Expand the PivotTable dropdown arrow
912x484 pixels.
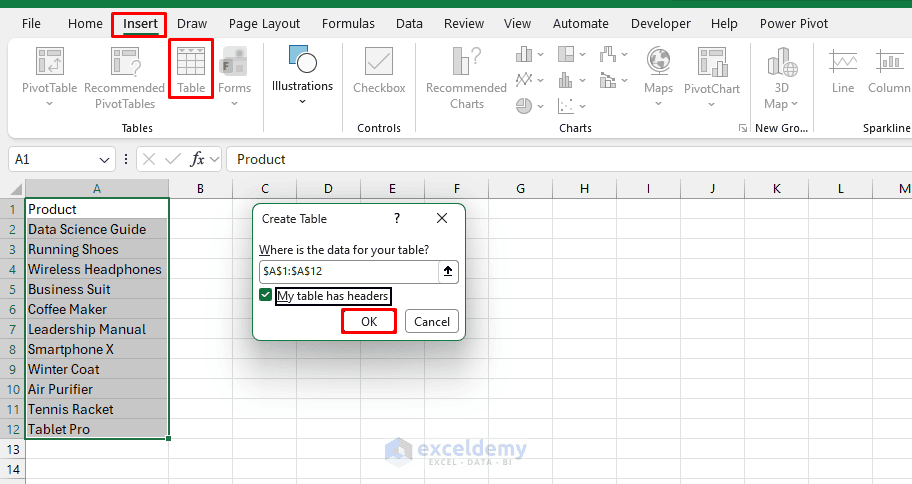click(49, 104)
